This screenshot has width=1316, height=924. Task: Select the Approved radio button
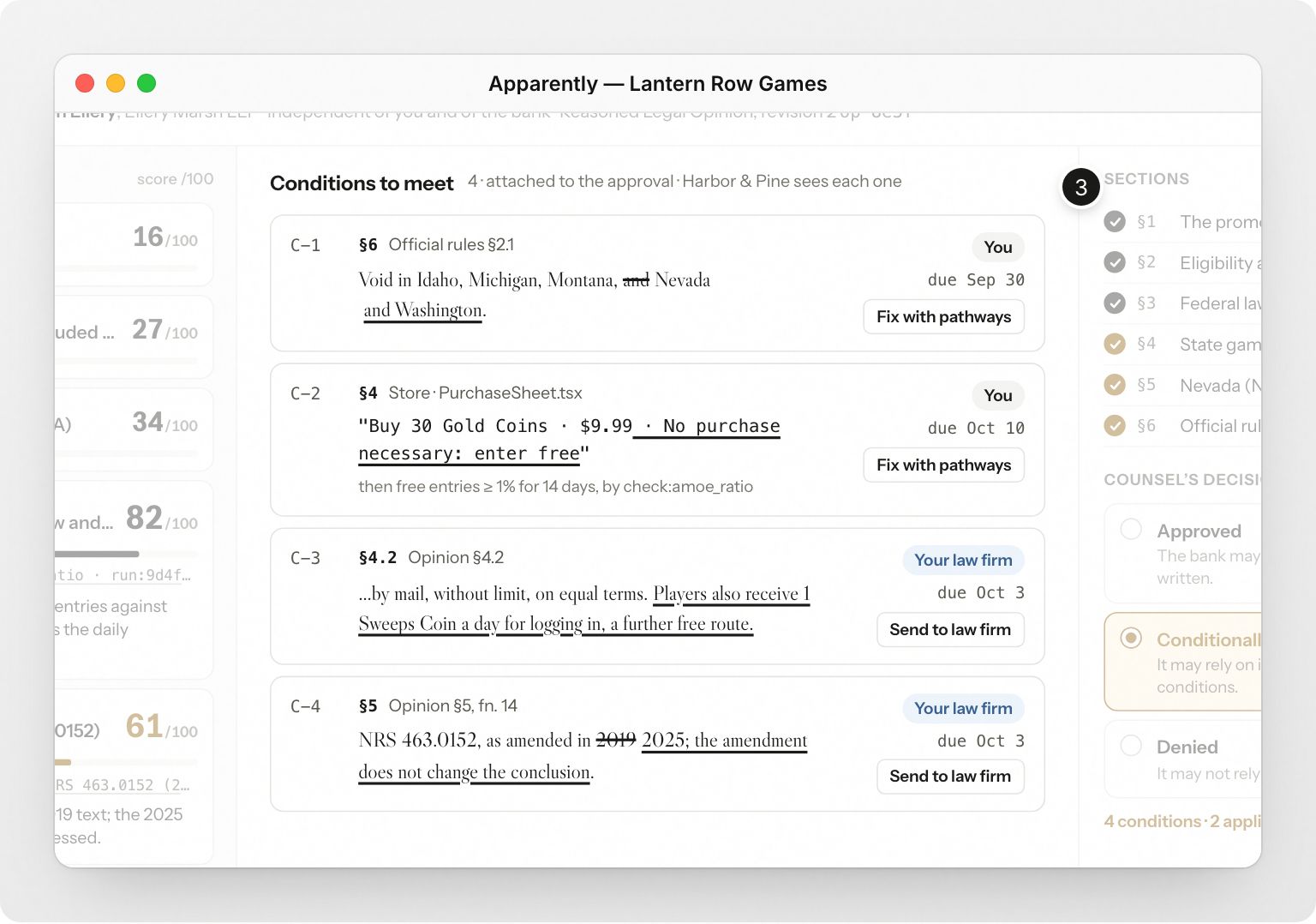[x=1131, y=529]
